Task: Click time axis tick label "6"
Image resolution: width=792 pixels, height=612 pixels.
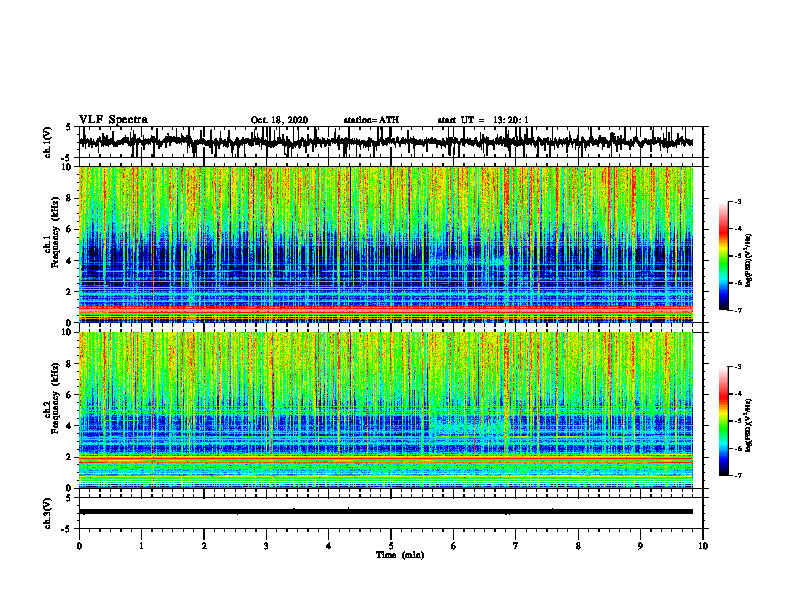Action: (454, 546)
